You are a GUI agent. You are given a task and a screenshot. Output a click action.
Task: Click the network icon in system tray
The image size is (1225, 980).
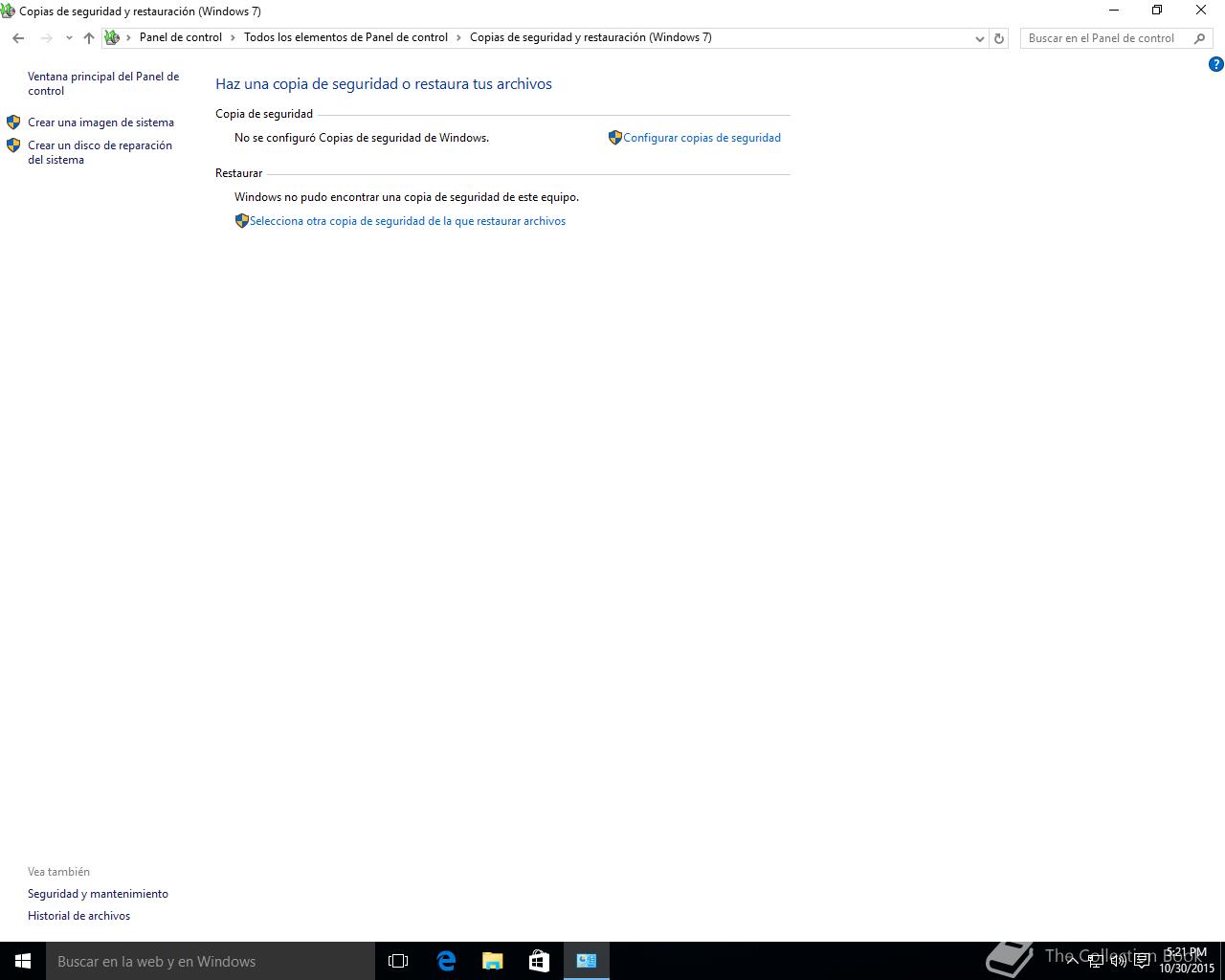[1096, 961]
